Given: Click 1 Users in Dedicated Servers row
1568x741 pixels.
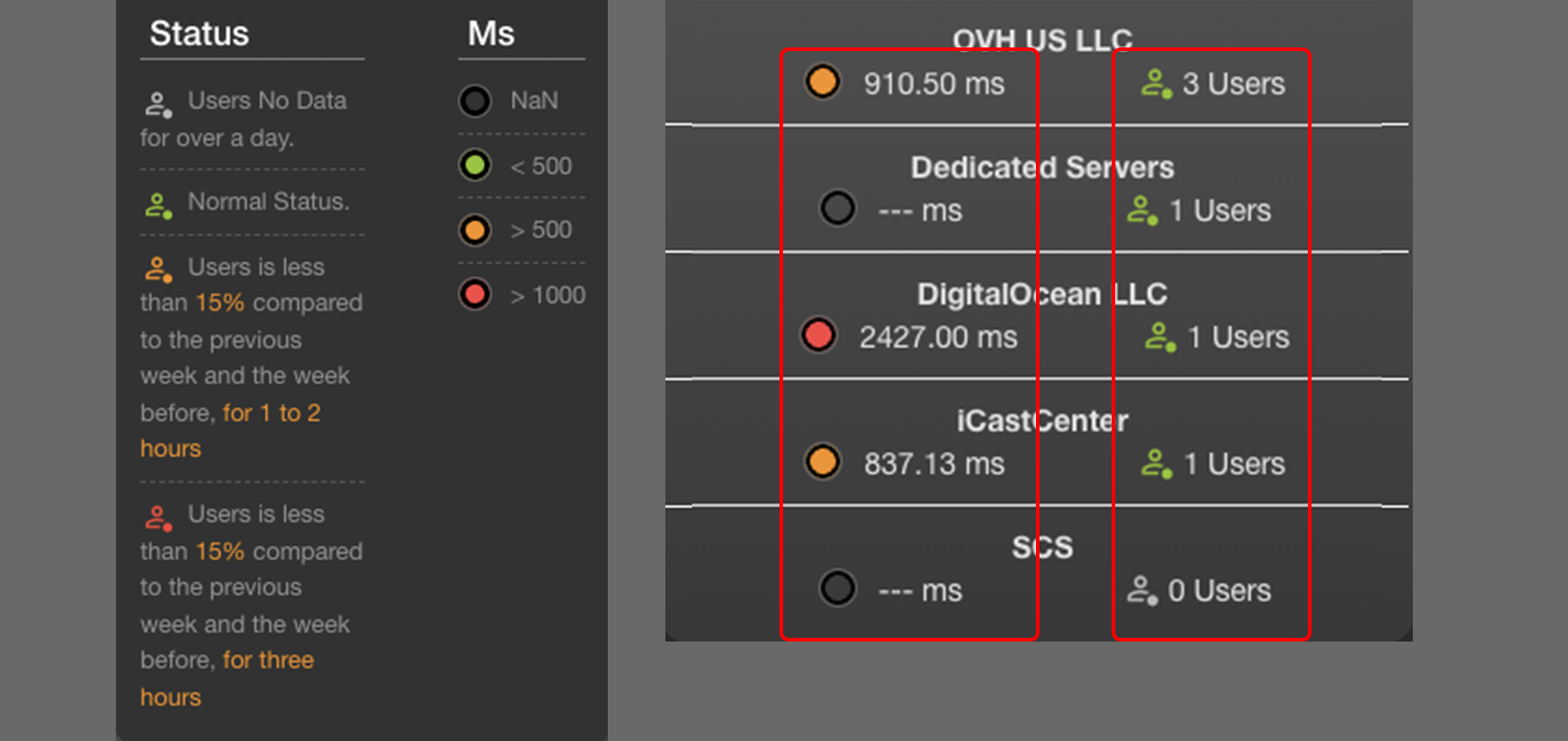Looking at the screenshot, I should 1220,211.
